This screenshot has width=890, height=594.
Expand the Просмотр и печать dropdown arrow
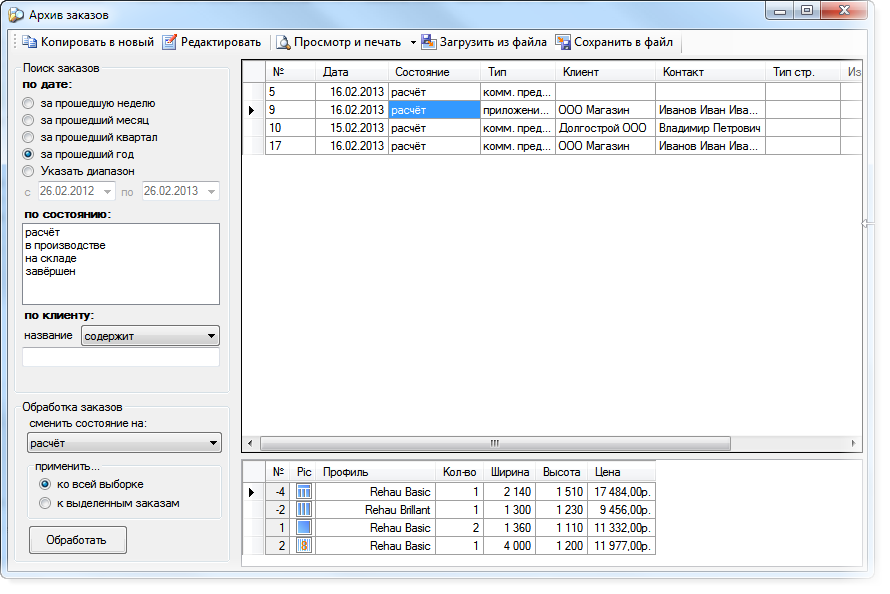coord(413,43)
